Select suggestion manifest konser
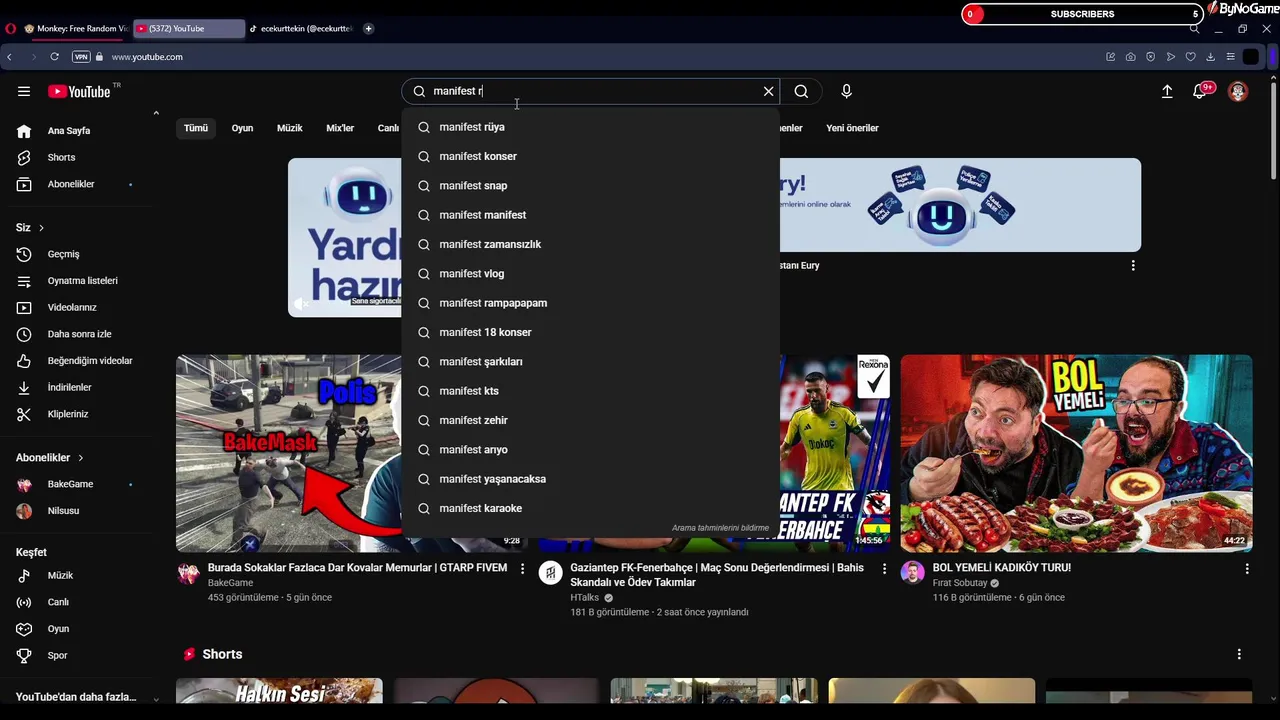This screenshot has height=720, width=1280. click(x=590, y=156)
